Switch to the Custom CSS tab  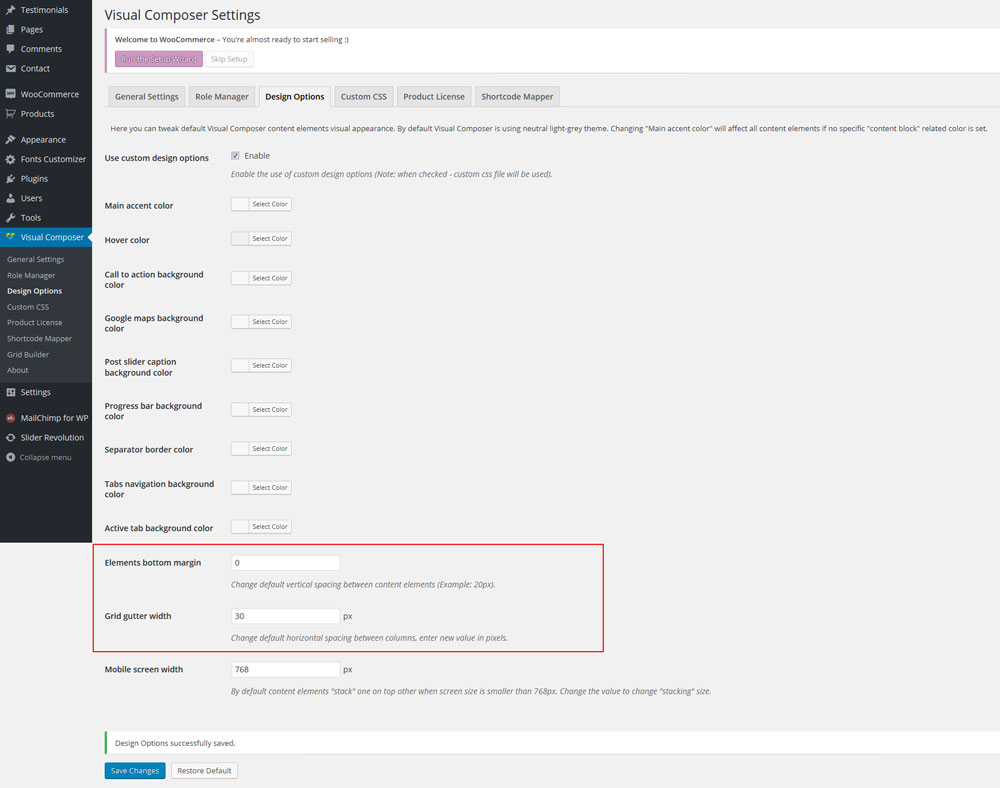[x=363, y=97]
